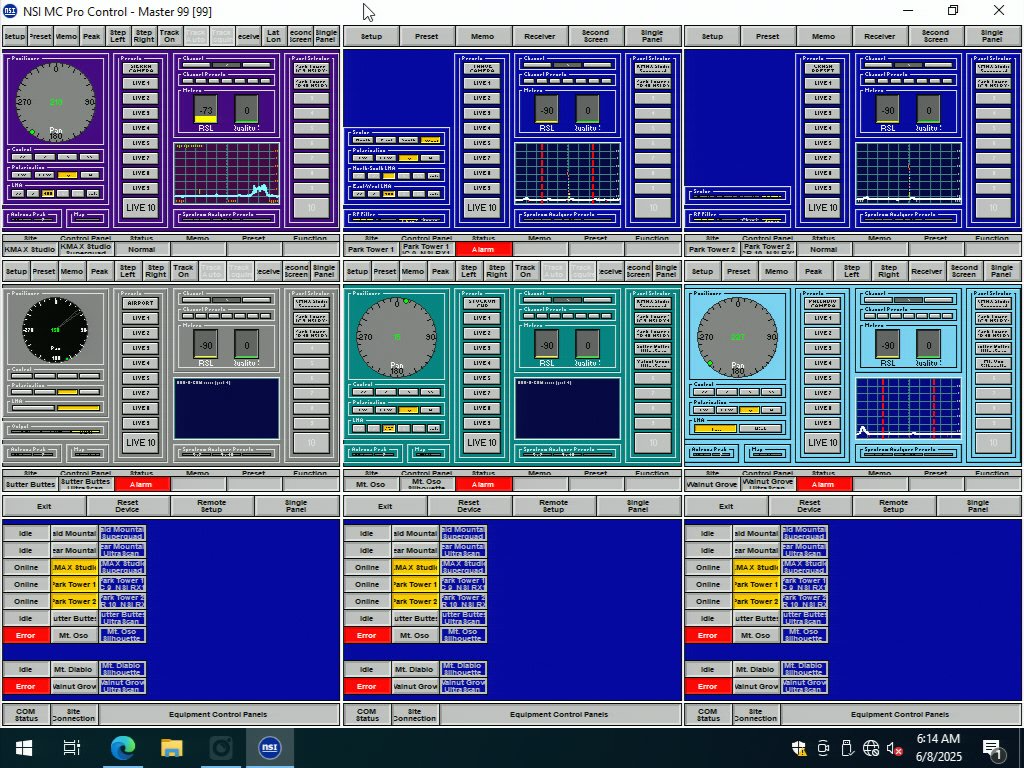Click the network globe tray icon

click(x=870, y=748)
